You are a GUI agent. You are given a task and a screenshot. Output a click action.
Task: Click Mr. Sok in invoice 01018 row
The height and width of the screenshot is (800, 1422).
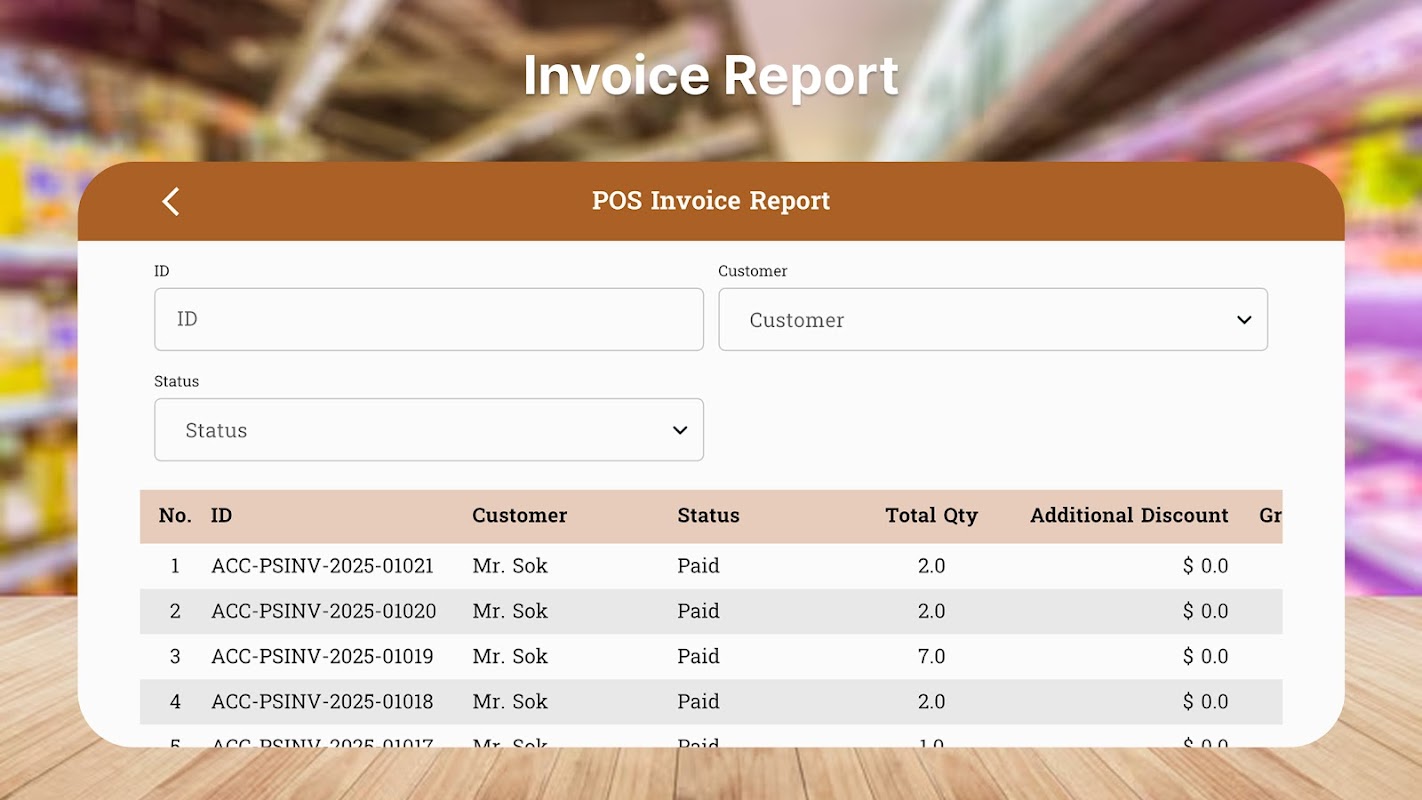[510, 702]
